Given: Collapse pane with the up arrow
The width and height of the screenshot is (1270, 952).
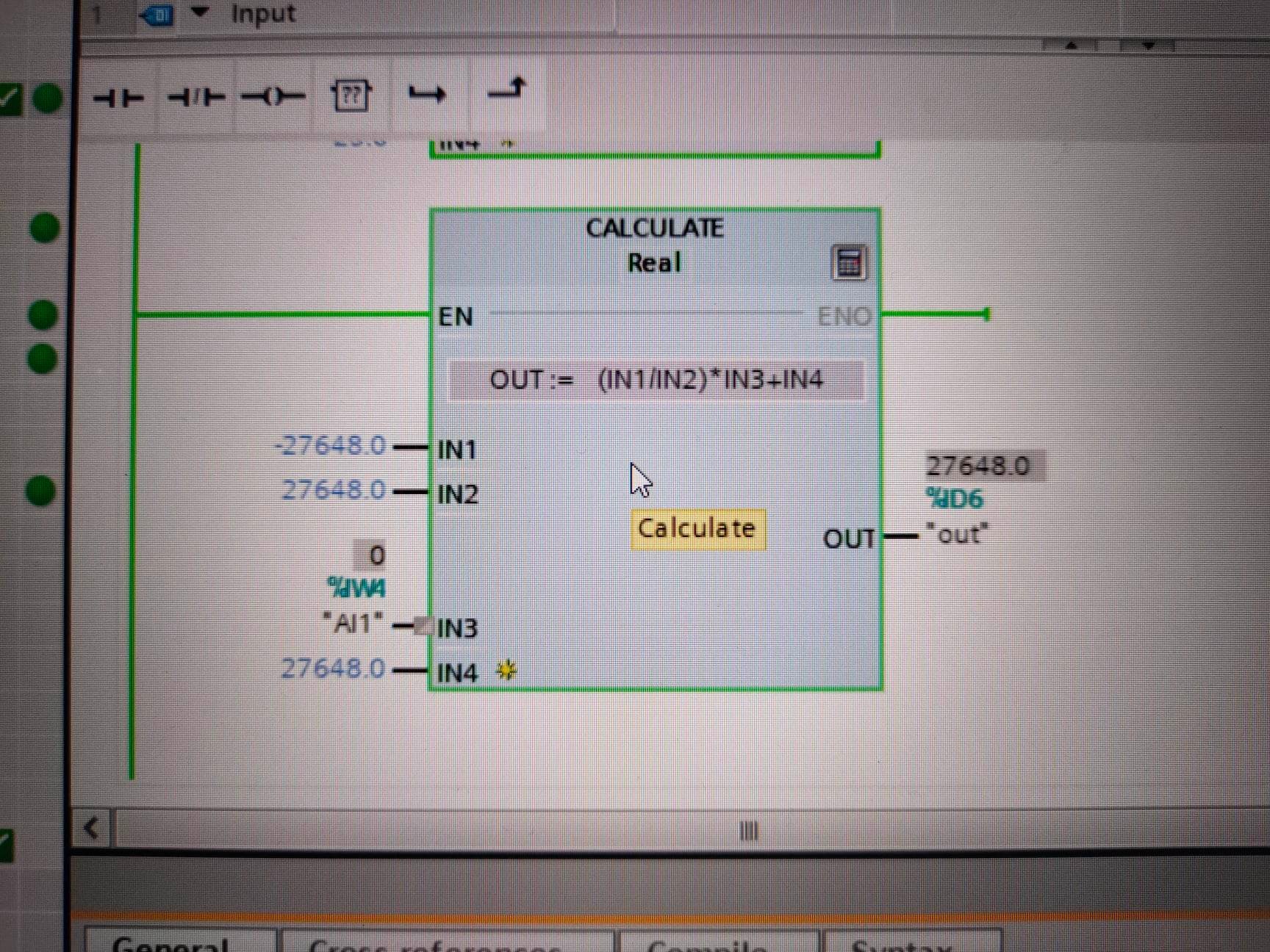Looking at the screenshot, I should click(1071, 46).
